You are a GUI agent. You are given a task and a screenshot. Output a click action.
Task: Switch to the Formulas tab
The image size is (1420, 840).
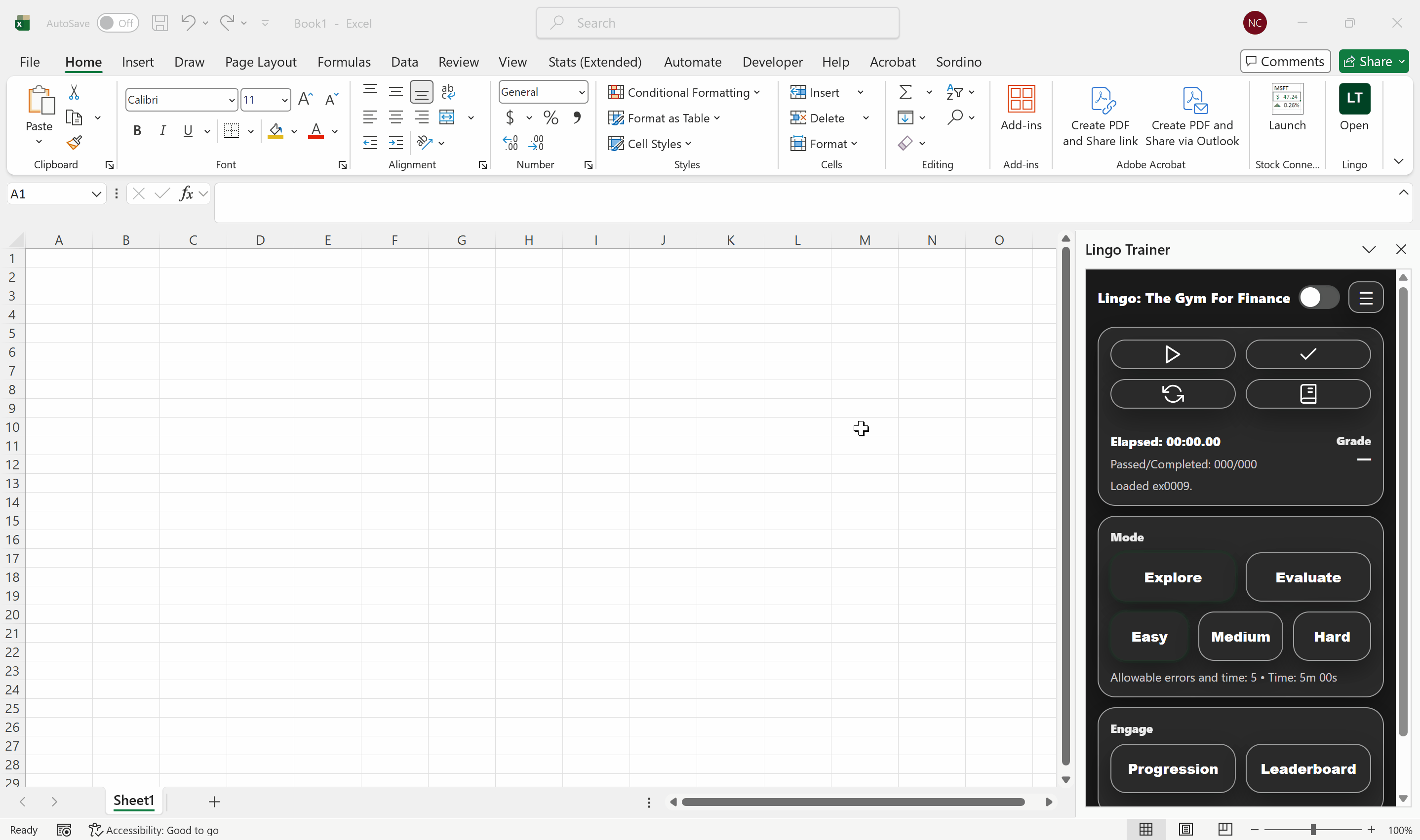tap(344, 62)
